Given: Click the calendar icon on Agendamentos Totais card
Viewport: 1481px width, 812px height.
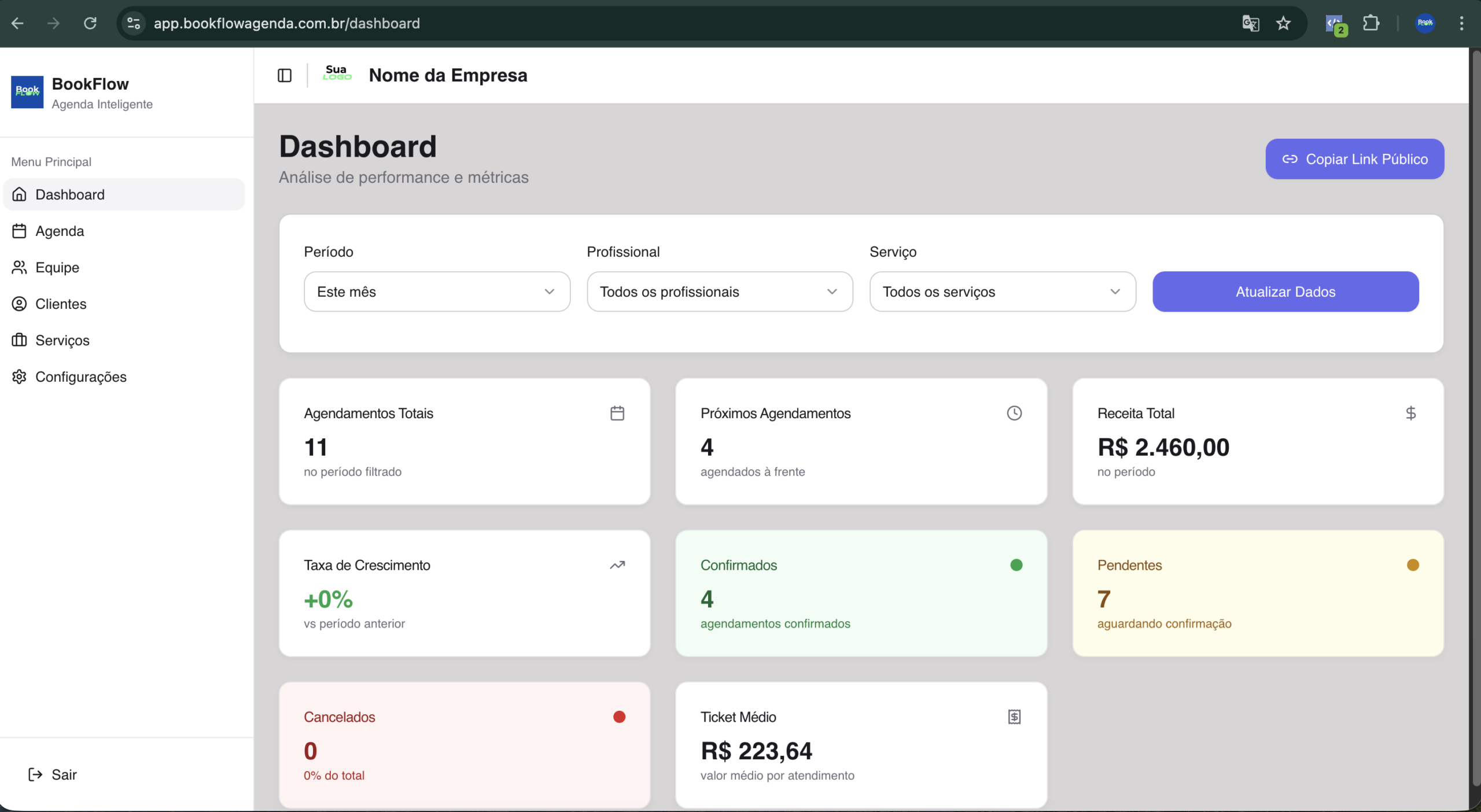Looking at the screenshot, I should 617,413.
